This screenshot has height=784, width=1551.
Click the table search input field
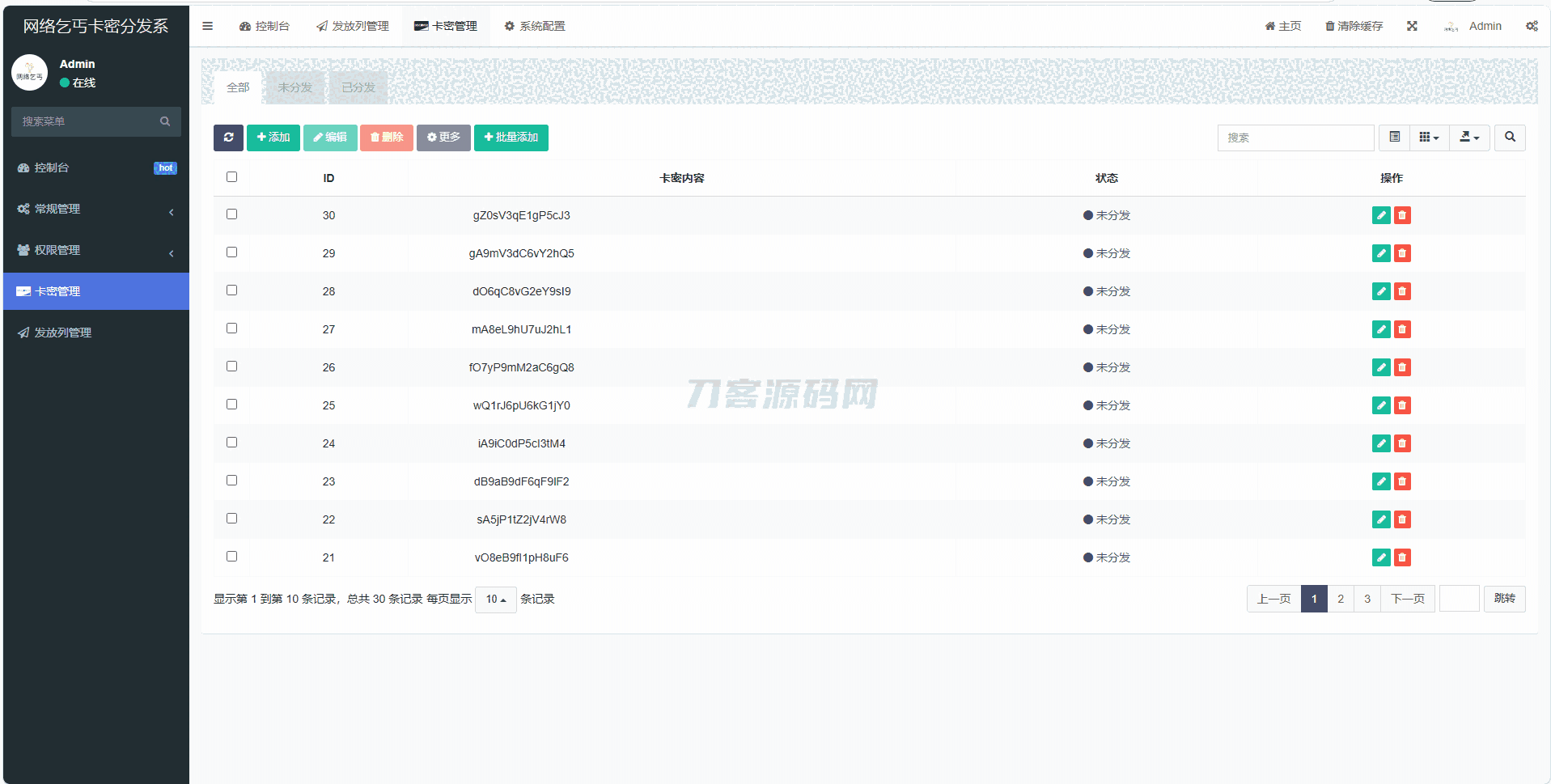pyautogui.click(x=1295, y=138)
